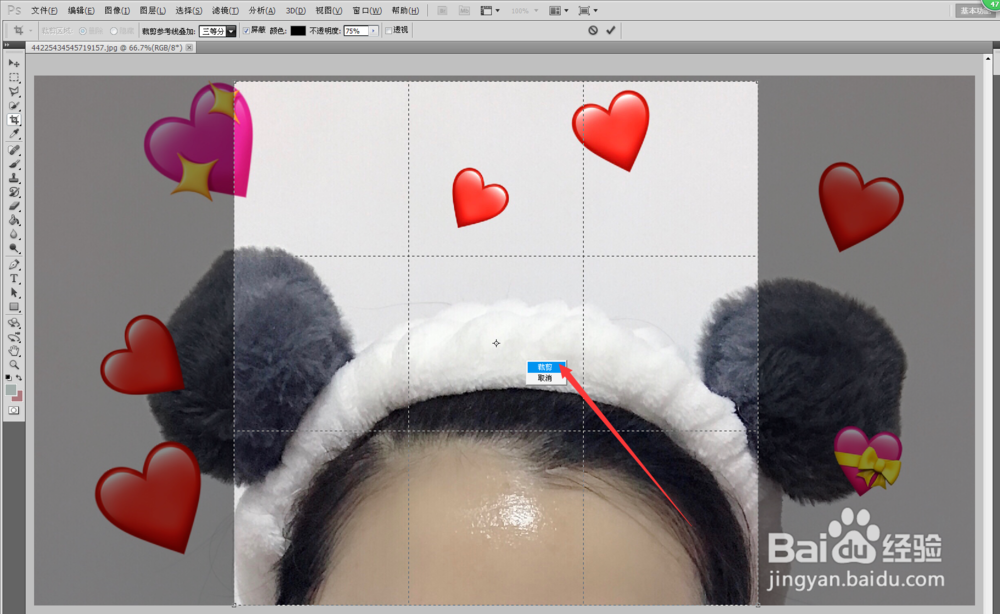Expand the collapsed tools panel arrows
Viewport: 1000px width, 614px height.
[6, 45]
